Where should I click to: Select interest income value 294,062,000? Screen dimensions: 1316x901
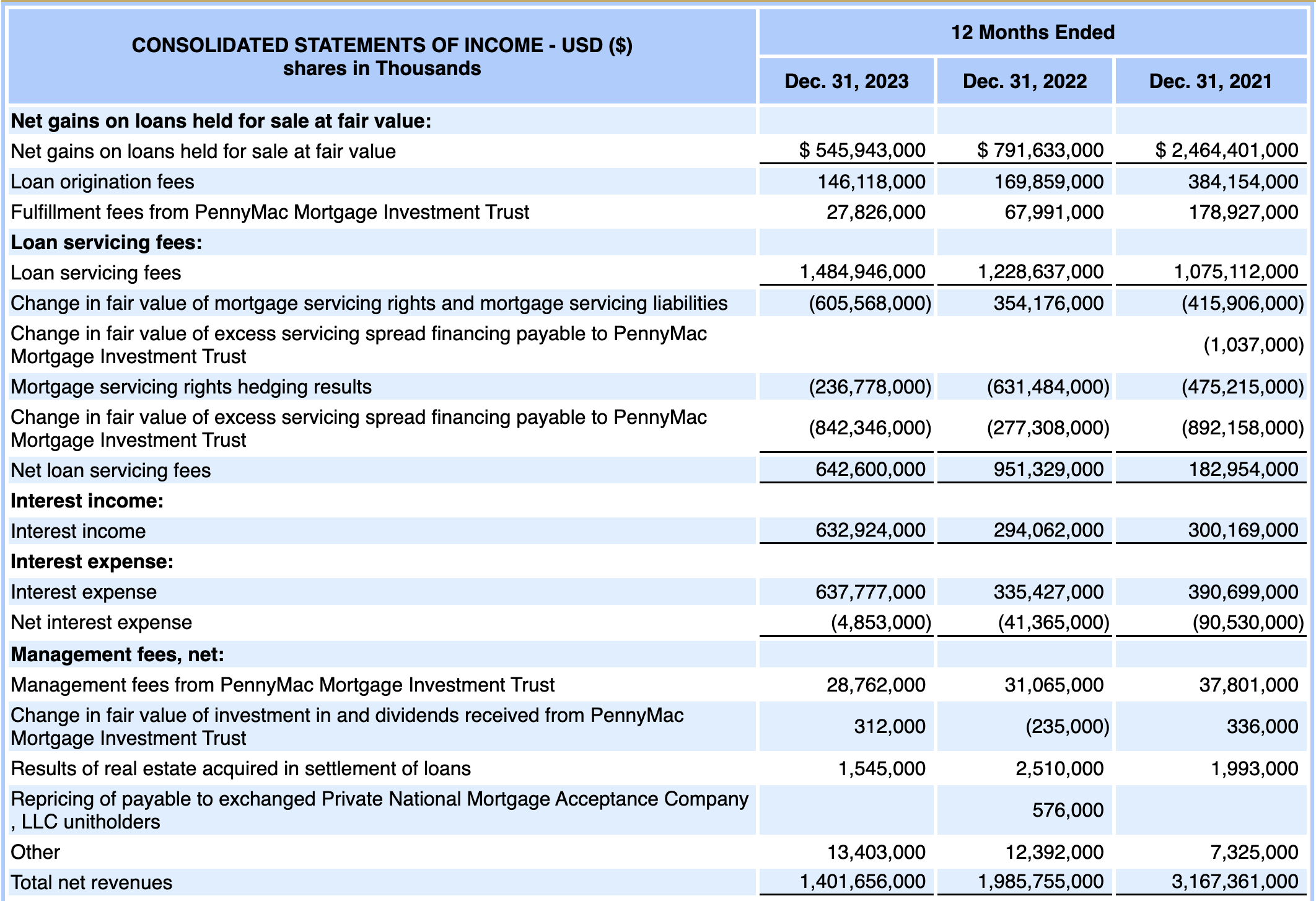(1048, 530)
